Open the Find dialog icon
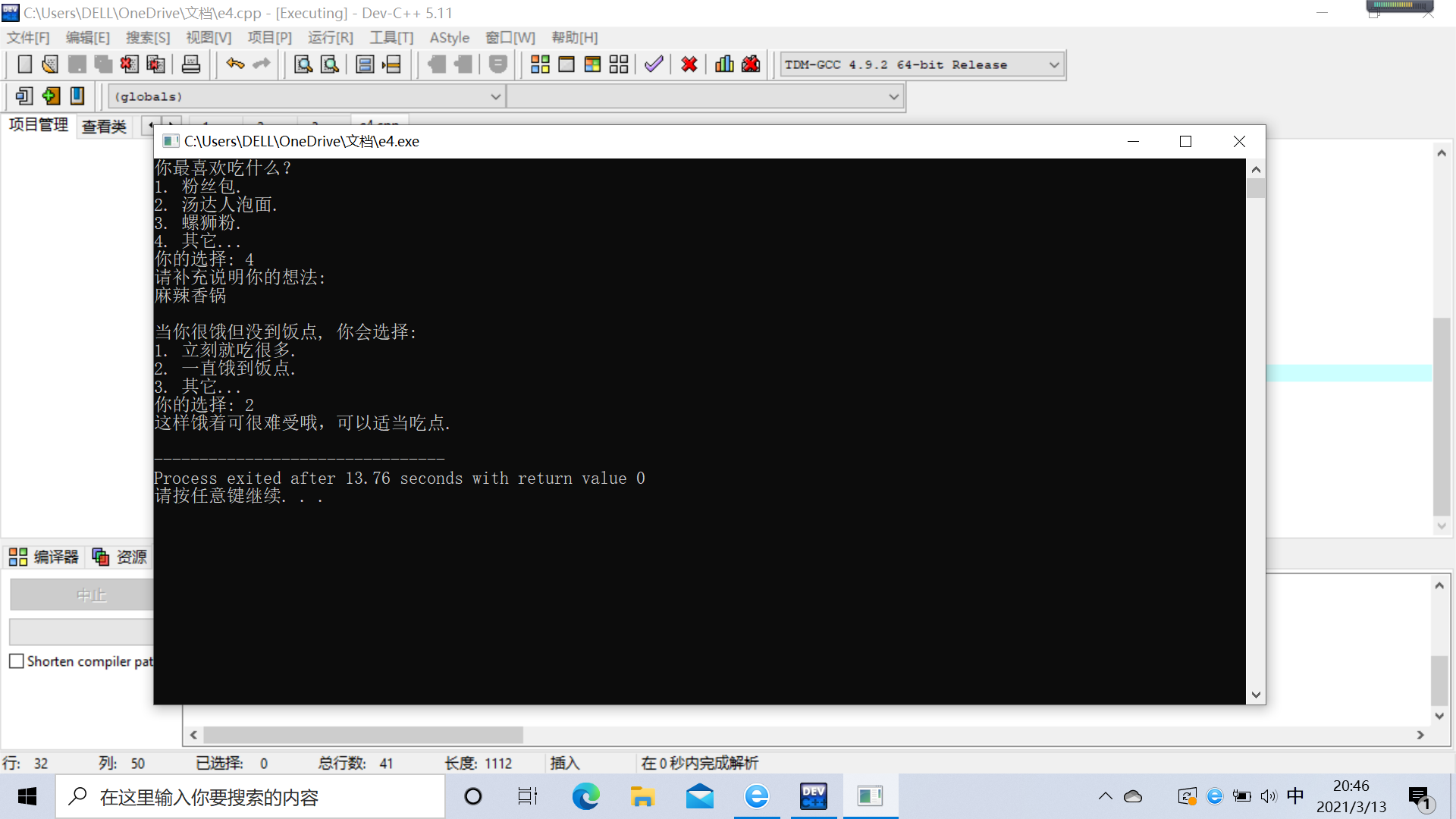 pos(303,64)
